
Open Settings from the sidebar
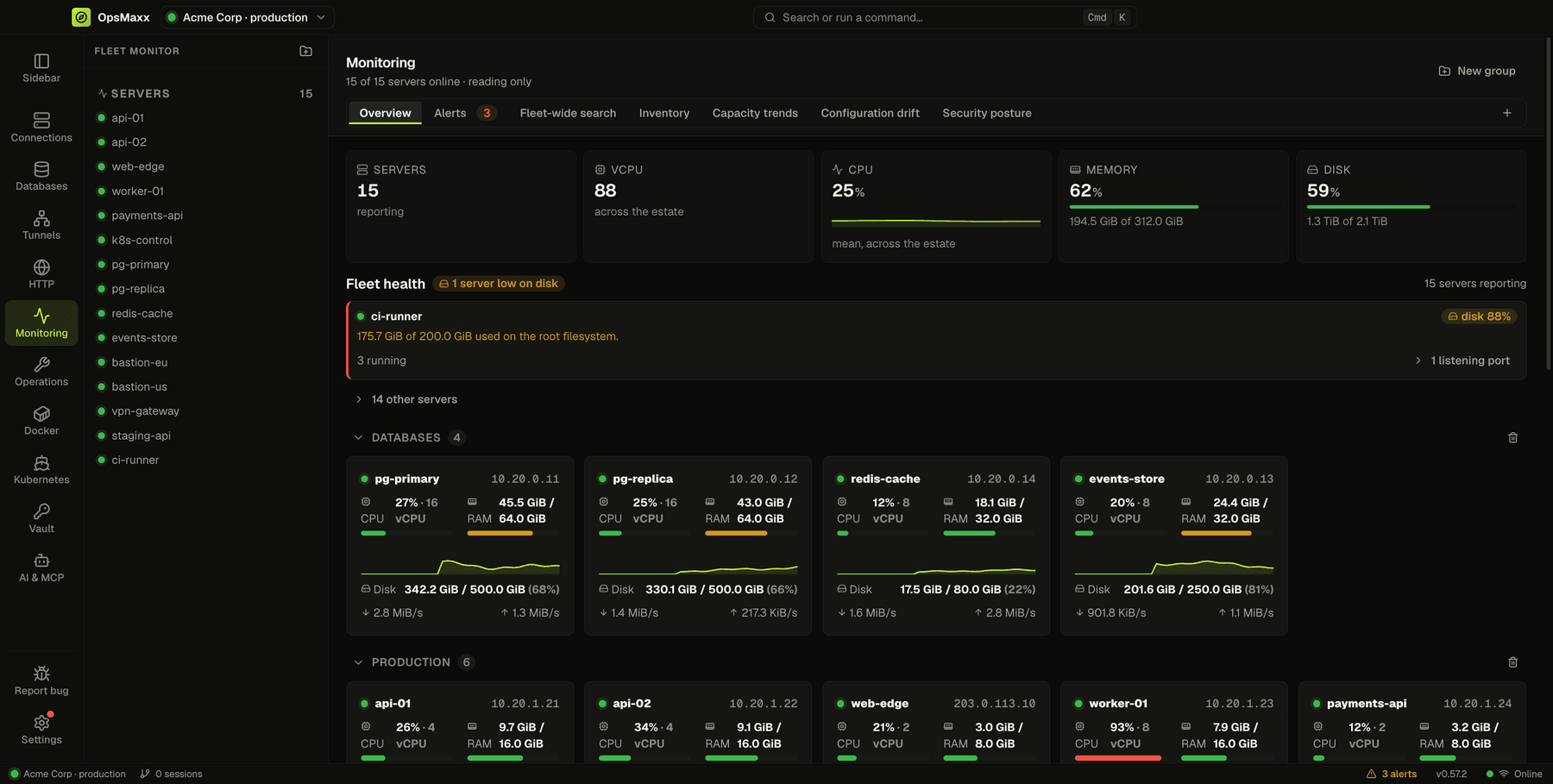(x=41, y=730)
